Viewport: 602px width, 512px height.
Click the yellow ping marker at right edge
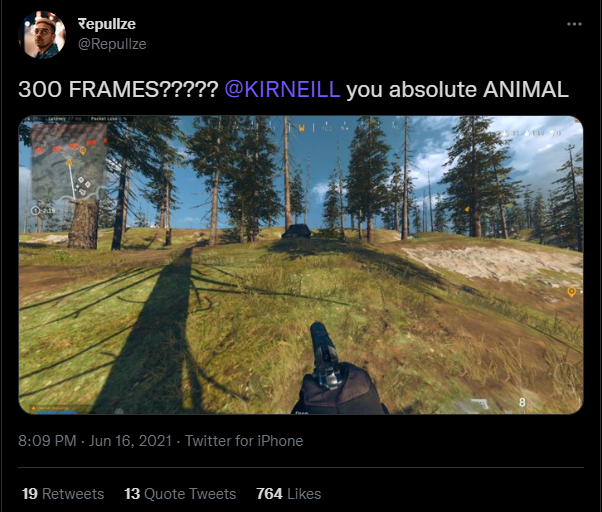point(571,292)
